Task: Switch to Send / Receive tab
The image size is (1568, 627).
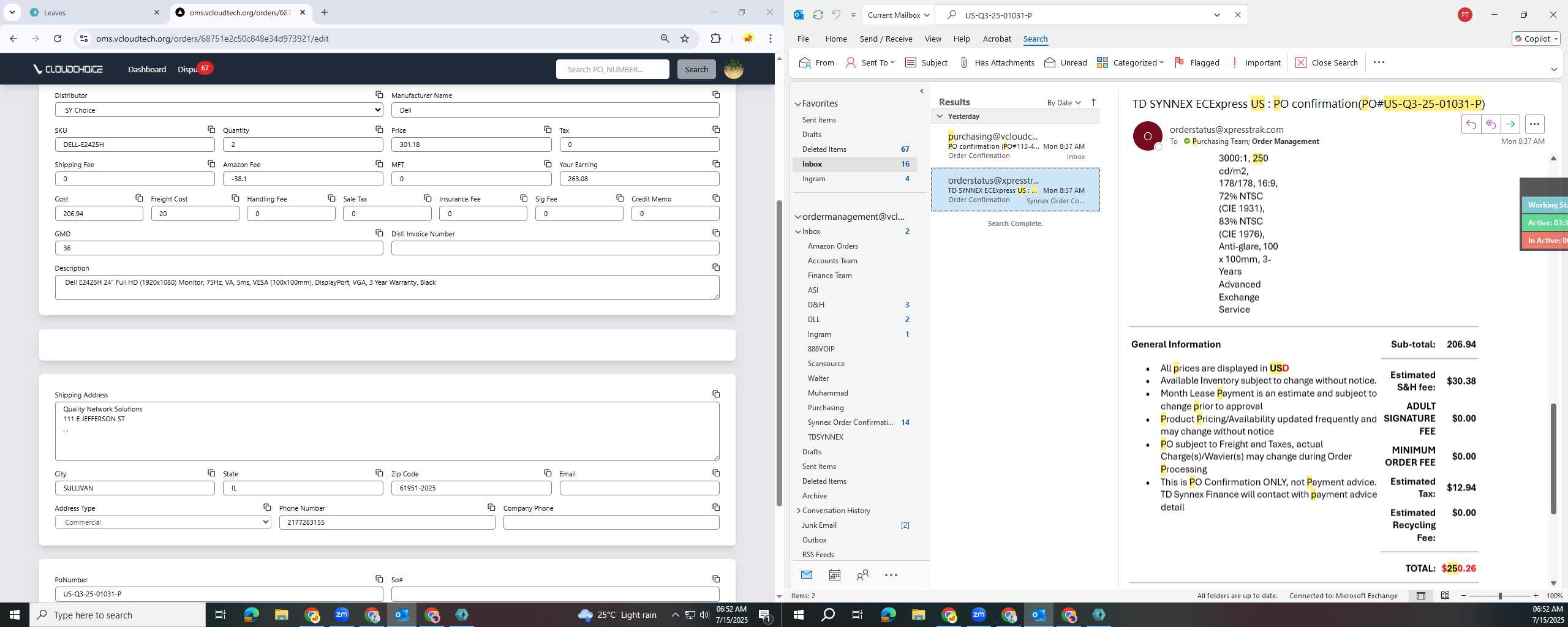Action: pyautogui.click(x=886, y=39)
